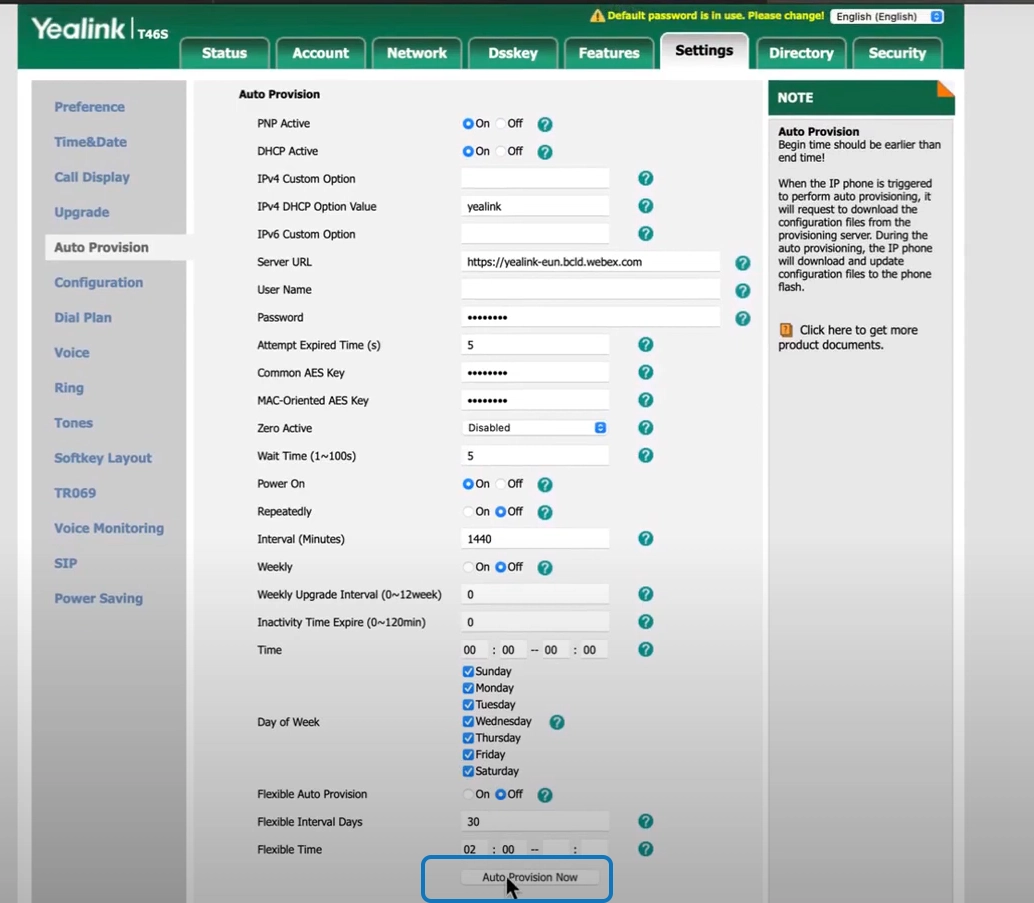1034x903 pixels.
Task: Set DHCP Active to Off
Action: [501, 151]
